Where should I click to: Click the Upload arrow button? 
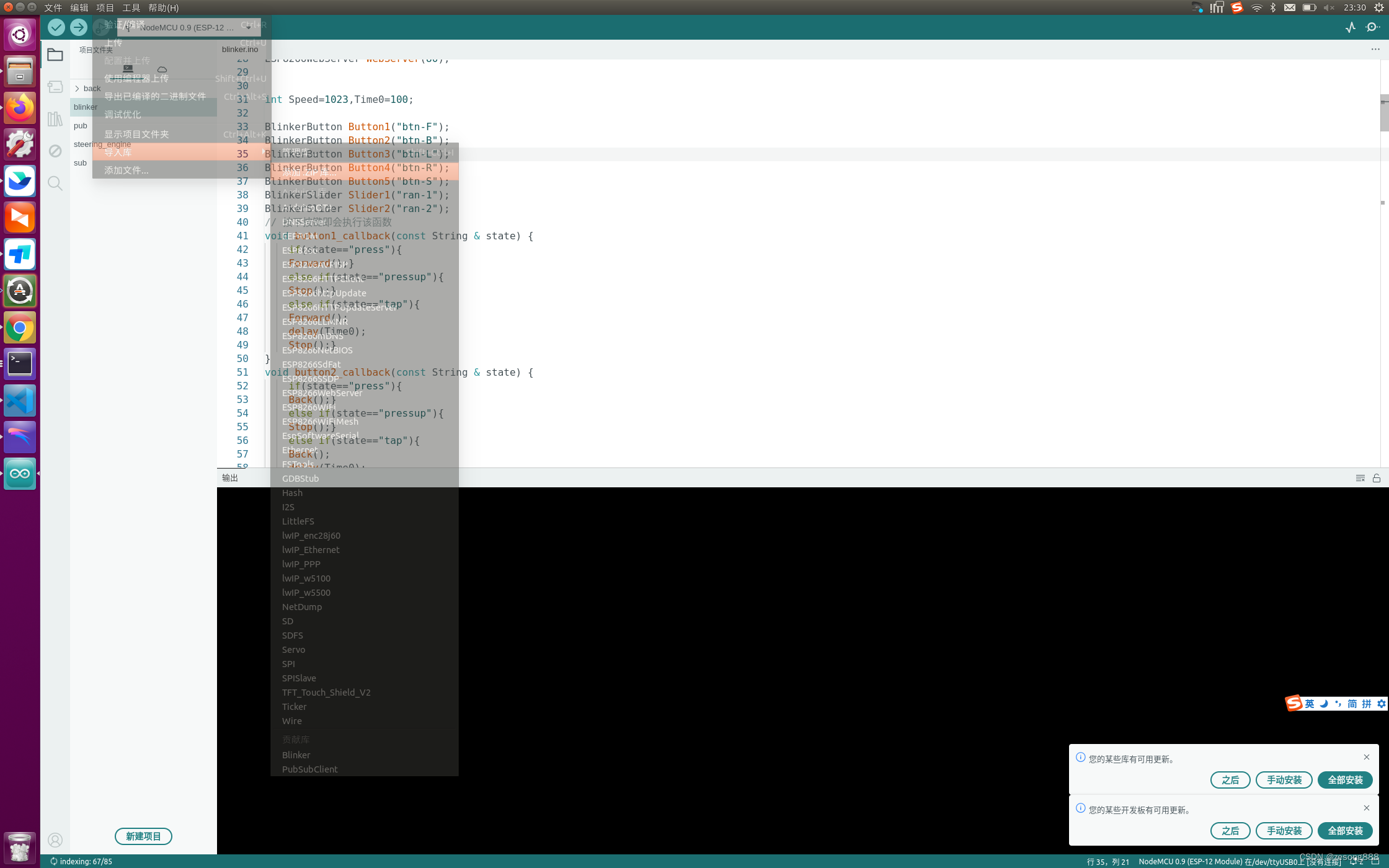[x=79, y=27]
